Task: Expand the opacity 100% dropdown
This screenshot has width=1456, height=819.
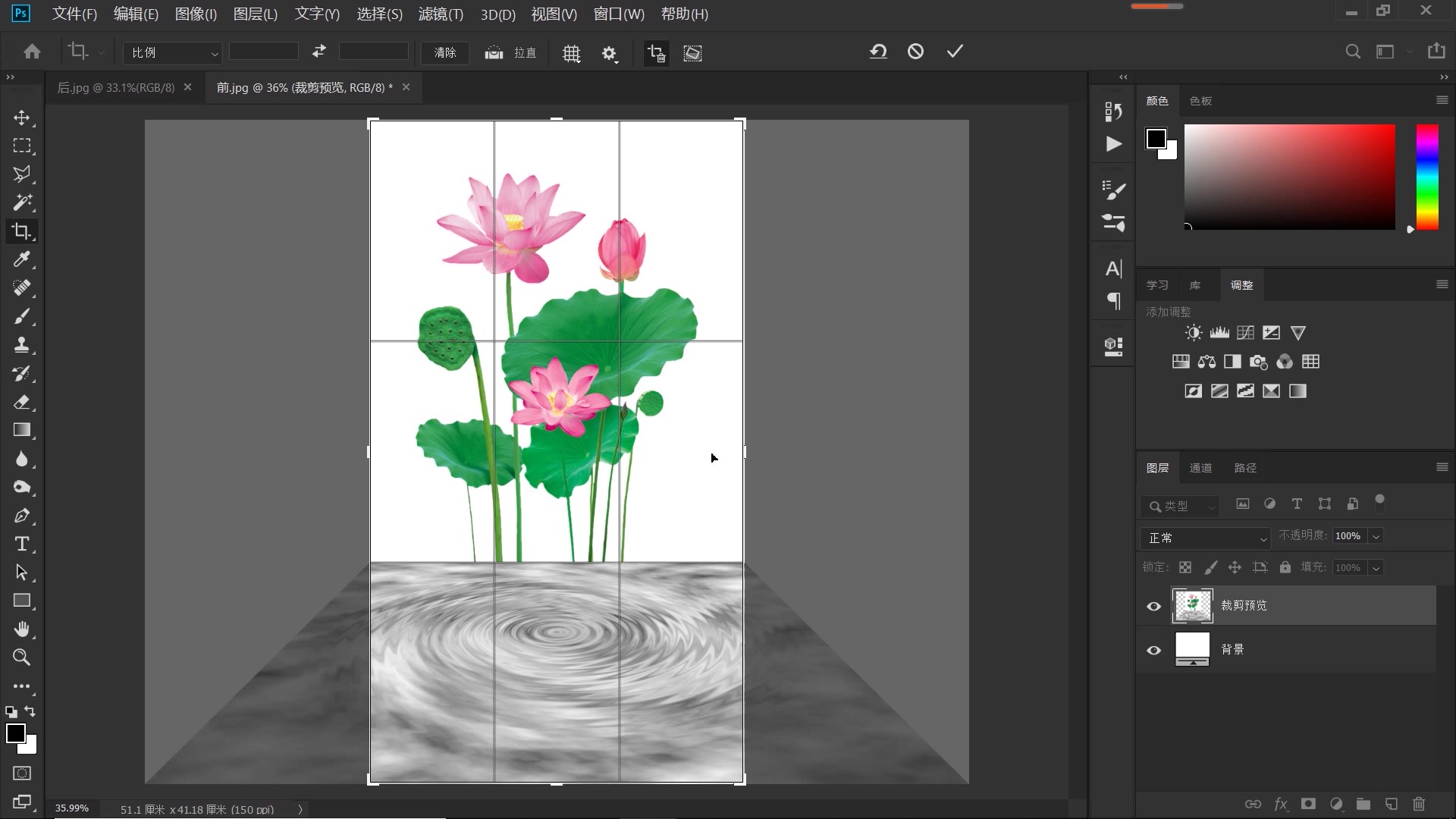Action: pyautogui.click(x=1376, y=536)
